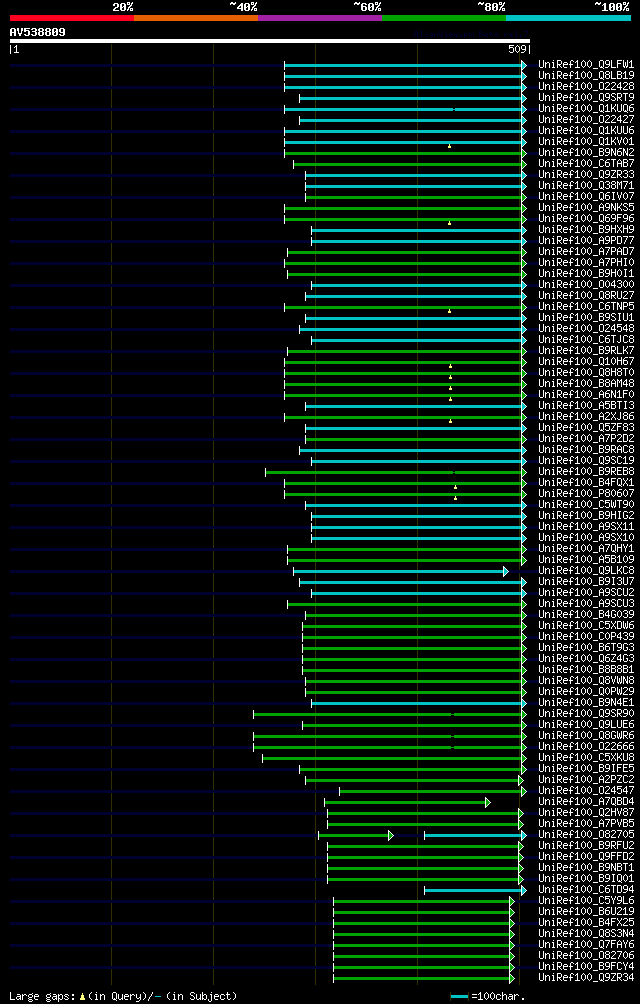Click the UniRef100_C5WT90 label
Image resolution: width=640 pixels, height=1004 pixels.
(586, 504)
